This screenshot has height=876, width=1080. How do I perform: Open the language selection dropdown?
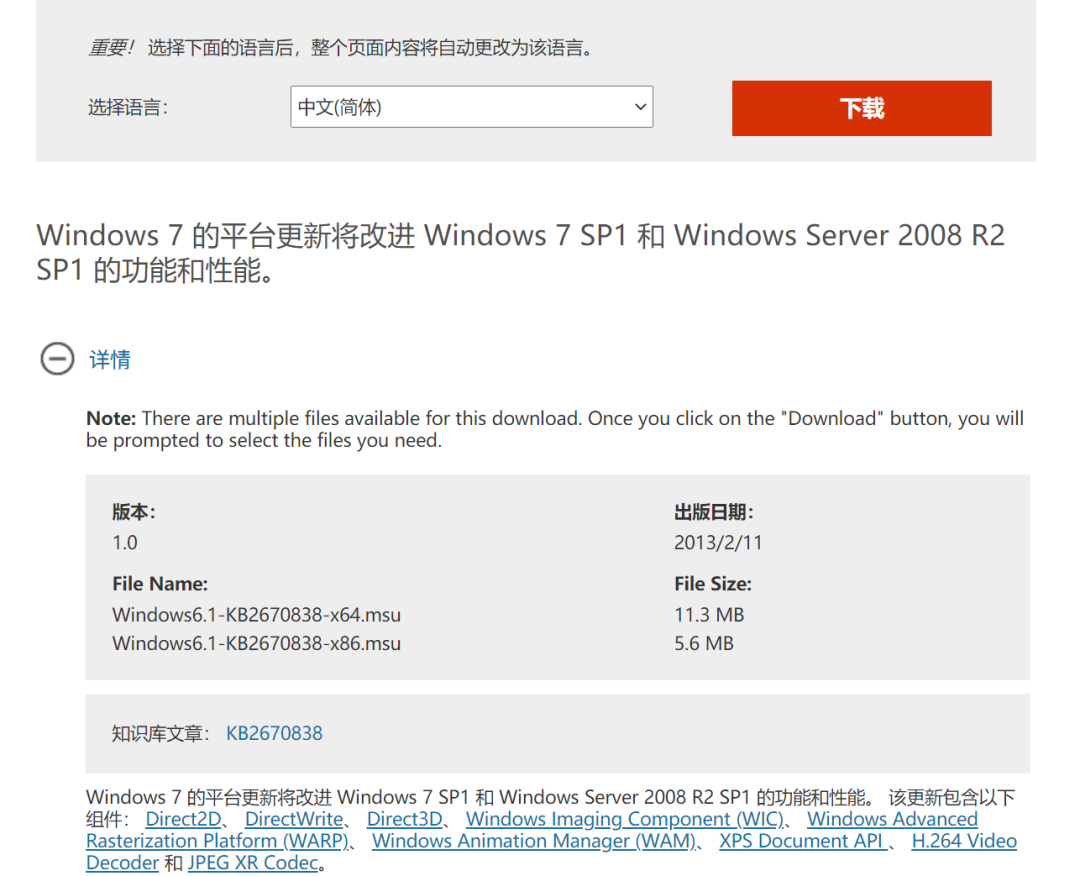pyautogui.click(x=471, y=107)
